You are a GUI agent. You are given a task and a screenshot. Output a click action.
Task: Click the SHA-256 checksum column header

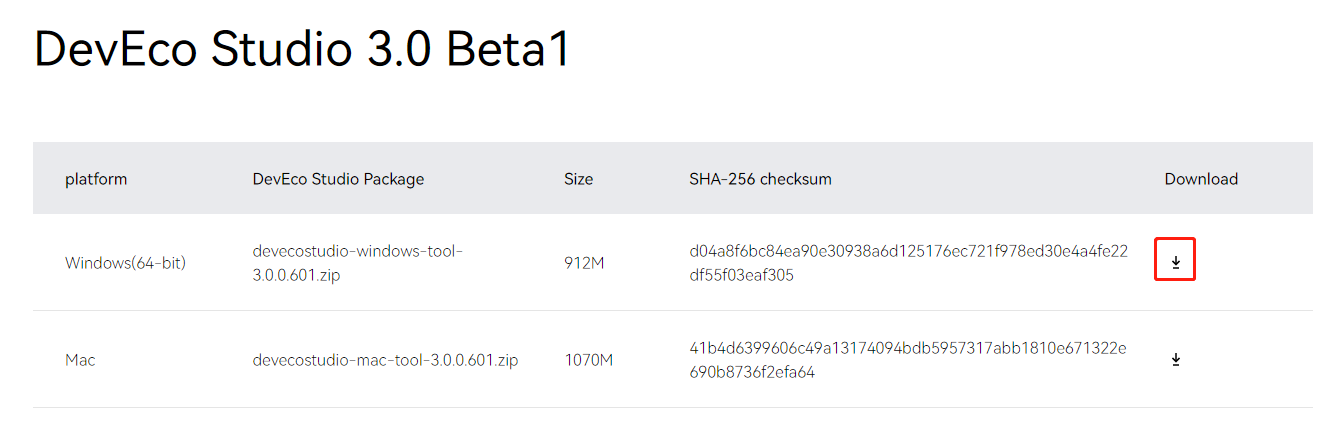(760, 179)
